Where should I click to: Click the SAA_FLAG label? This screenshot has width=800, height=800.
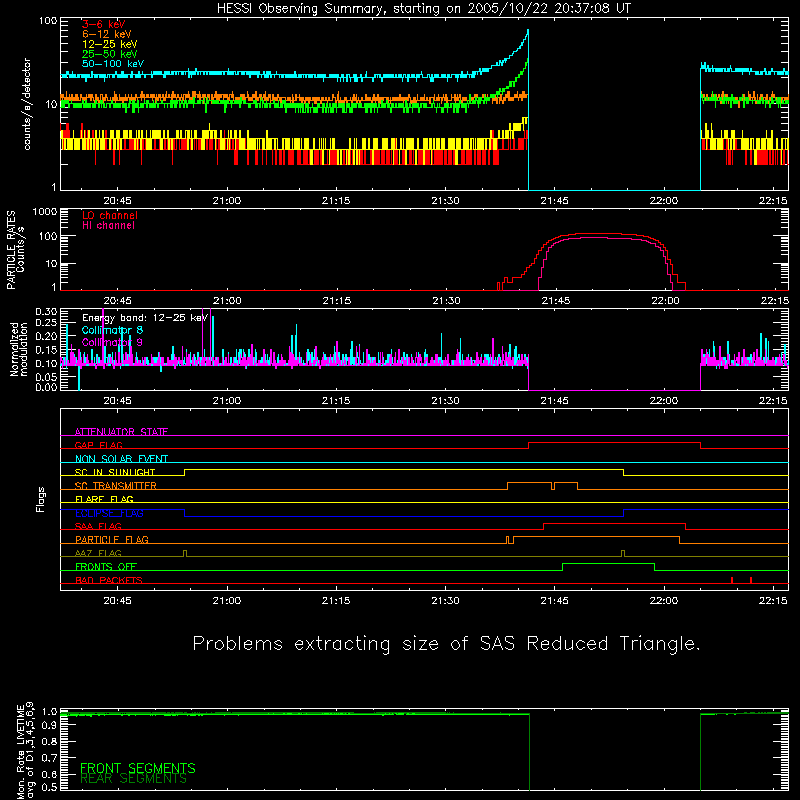click(x=98, y=526)
